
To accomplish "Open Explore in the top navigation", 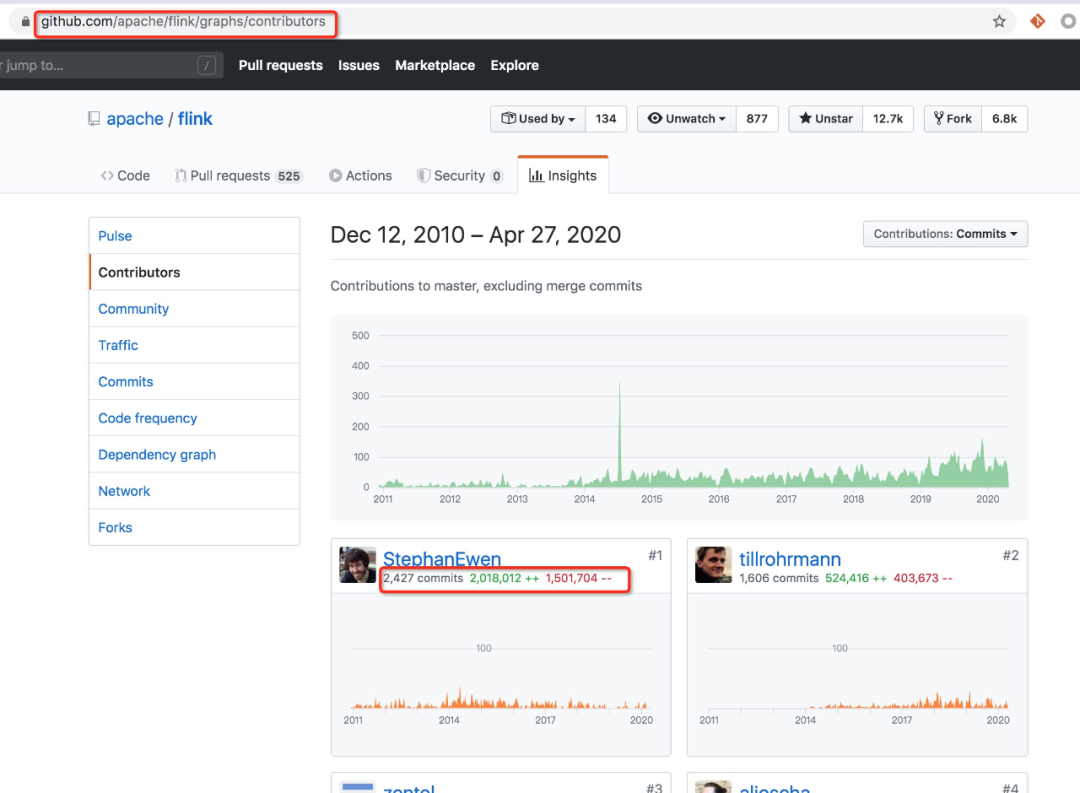I will (515, 65).
